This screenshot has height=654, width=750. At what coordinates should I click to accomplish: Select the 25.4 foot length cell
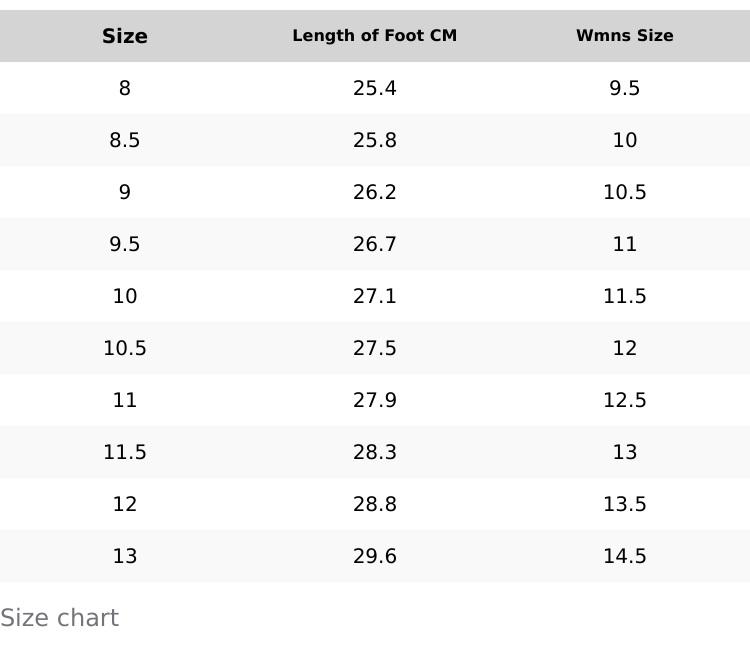(375, 88)
